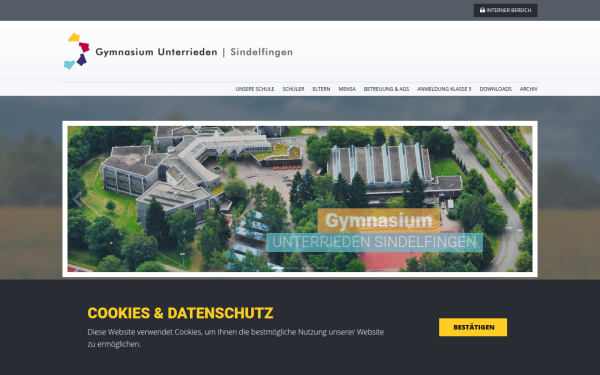Open the Downloads menu item

coord(496,89)
